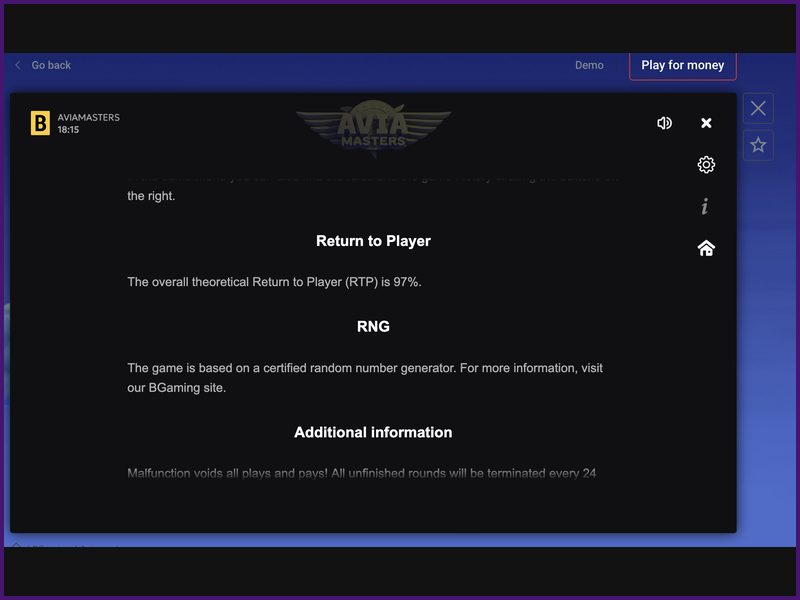Click the Additional information heading
Screen dimensions: 800x600
[373, 432]
